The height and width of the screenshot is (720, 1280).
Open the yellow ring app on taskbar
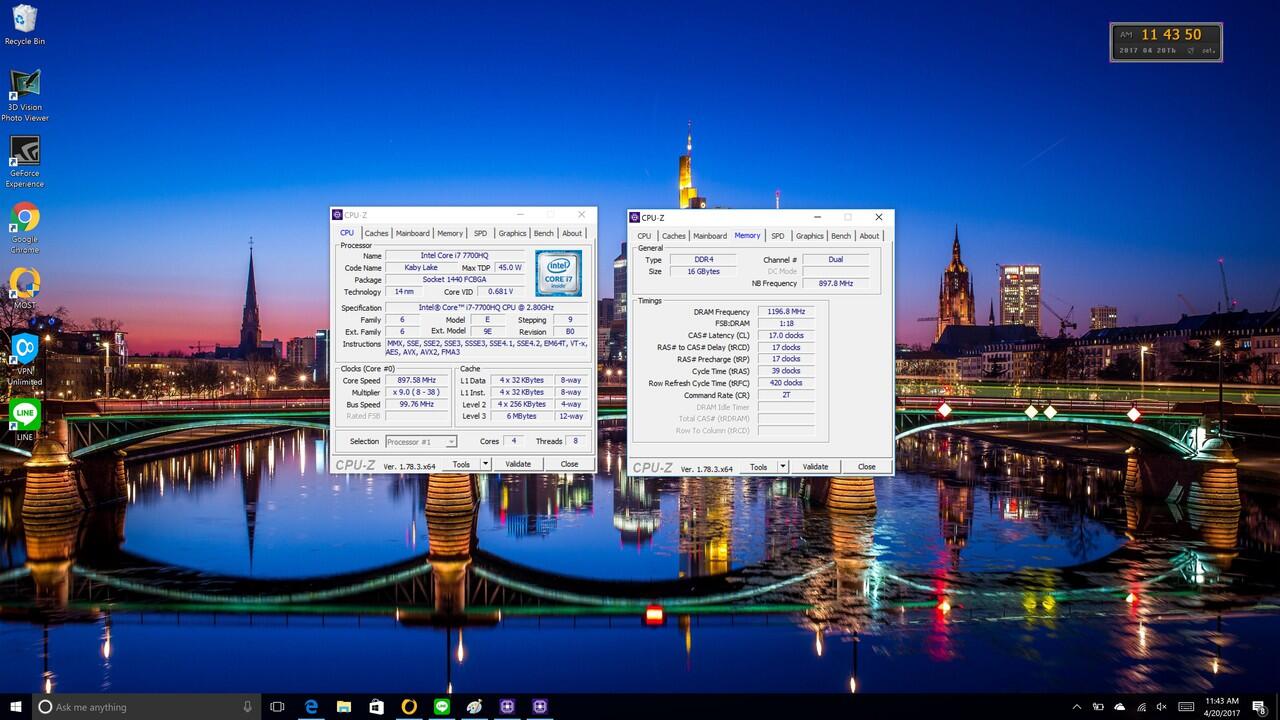click(x=409, y=707)
